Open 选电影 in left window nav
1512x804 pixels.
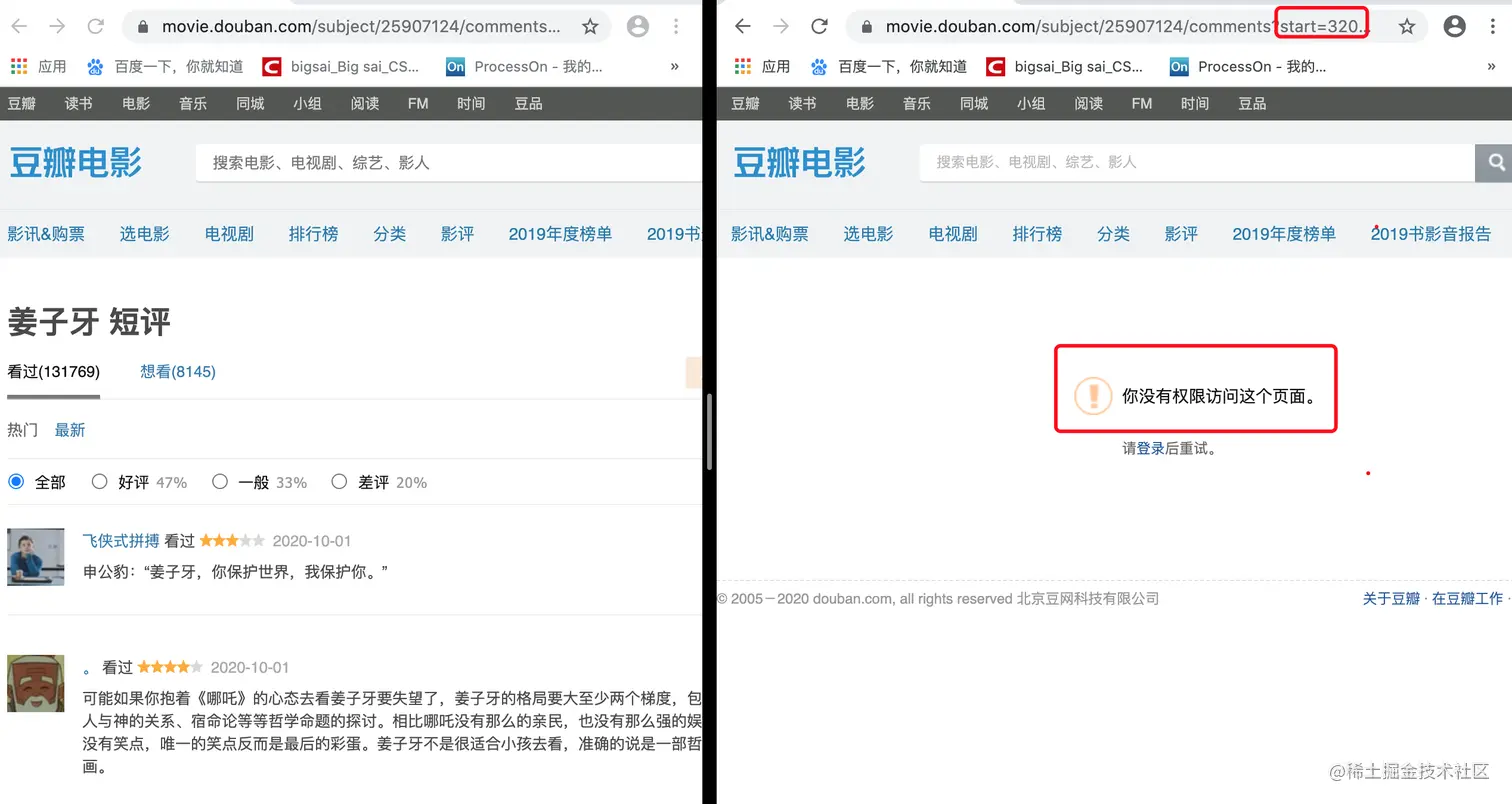pos(145,234)
